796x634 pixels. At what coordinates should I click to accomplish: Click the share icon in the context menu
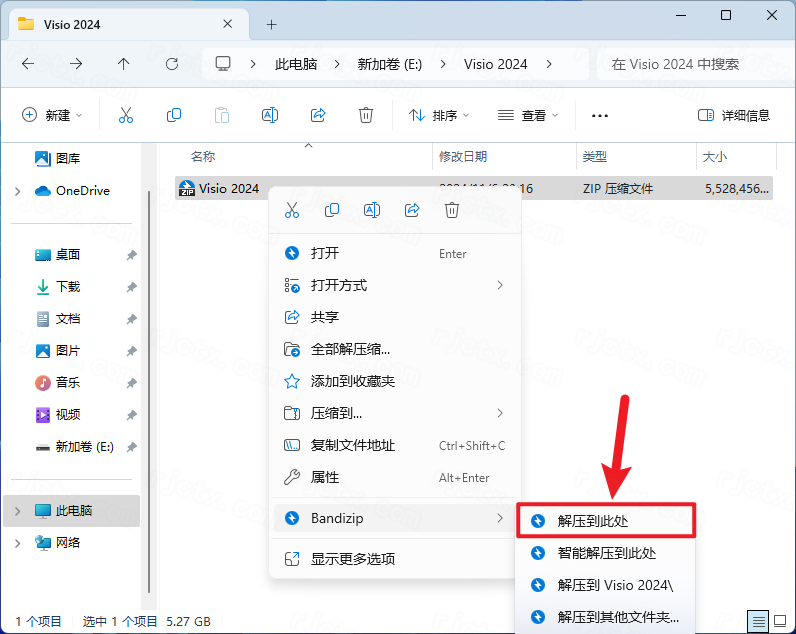pos(412,210)
